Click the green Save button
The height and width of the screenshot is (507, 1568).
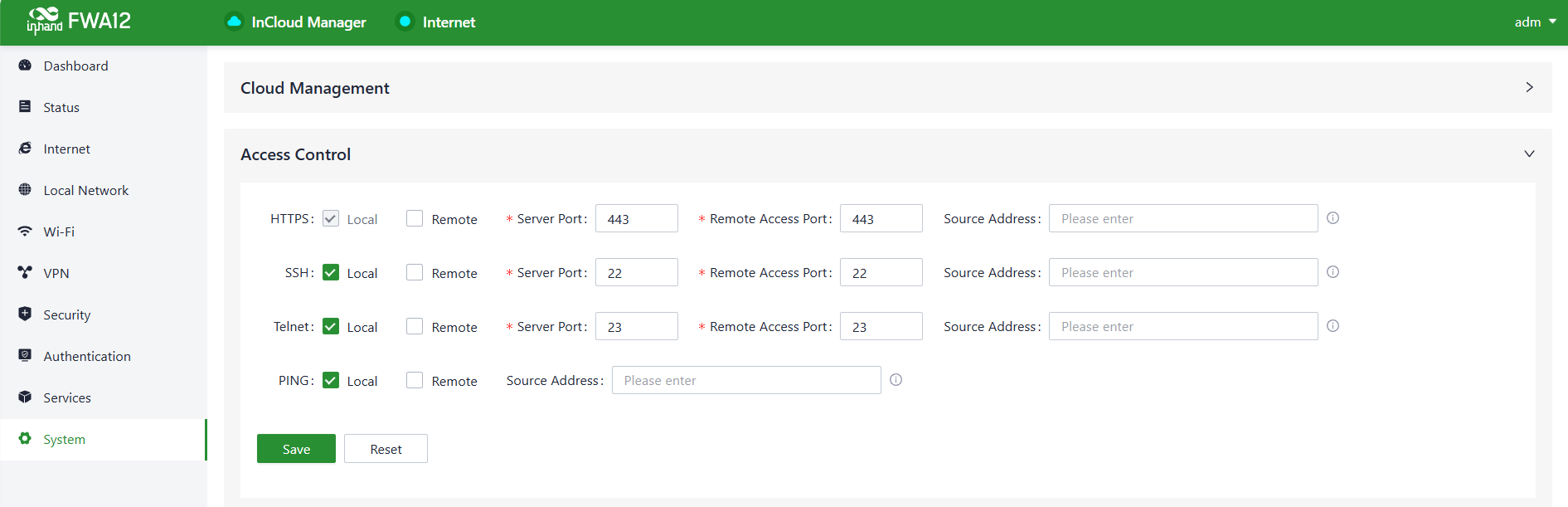pyautogui.click(x=296, y=449)
